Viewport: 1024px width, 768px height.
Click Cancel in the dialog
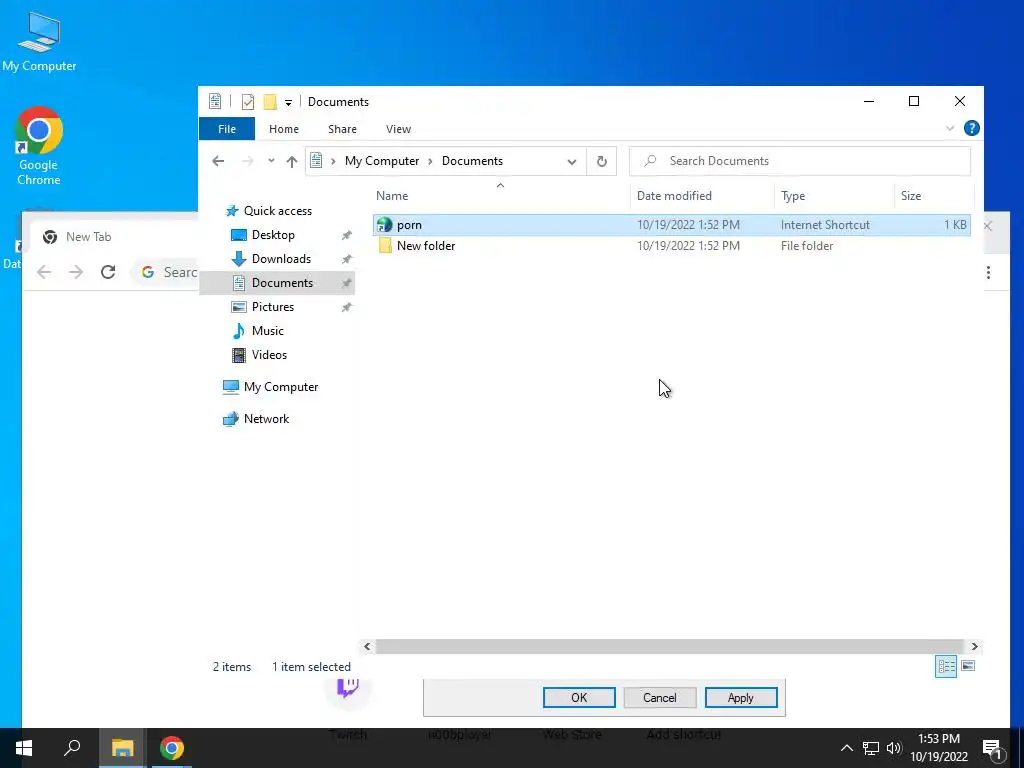(660, 697)
